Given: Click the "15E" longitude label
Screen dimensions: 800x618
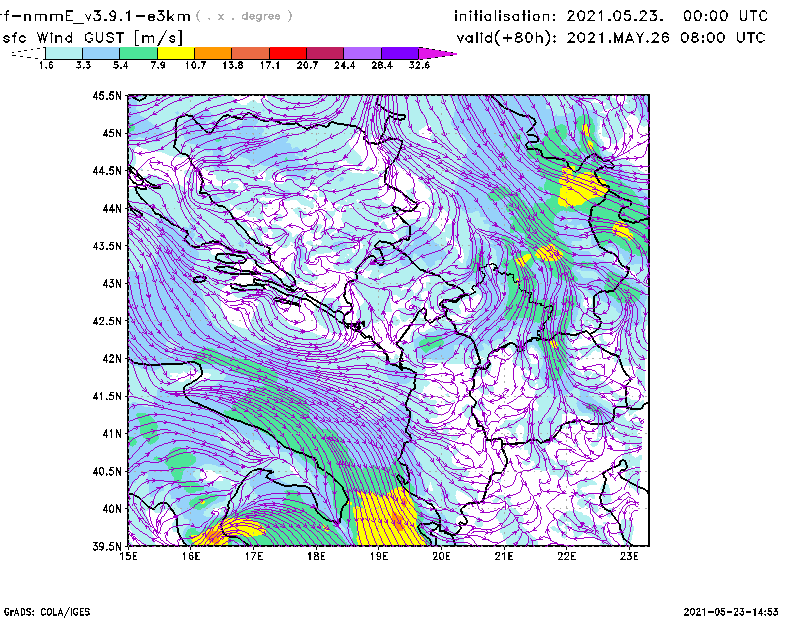Looking at the screenshot, I should coord(128,556).
